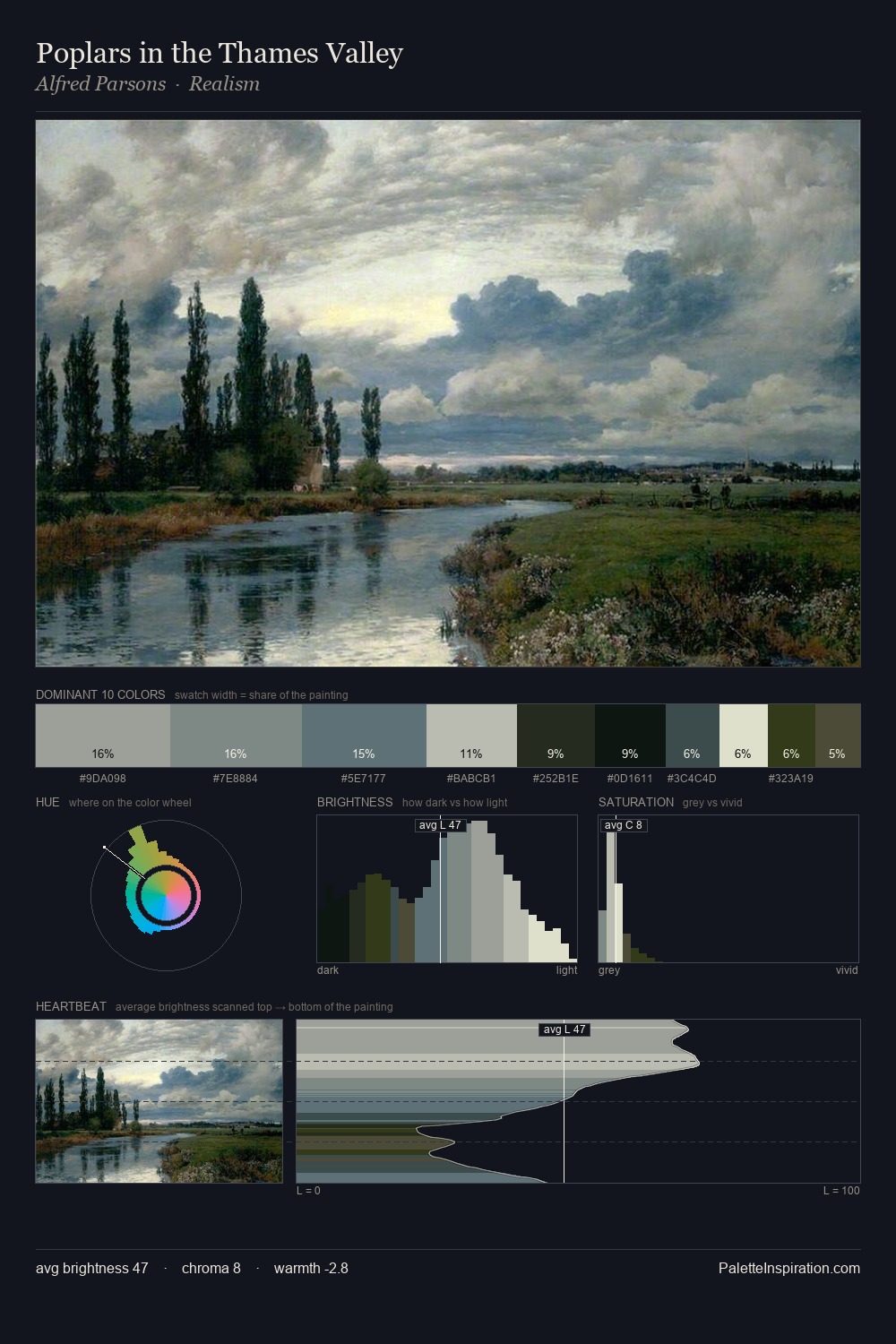Open the PaletteInspiration.com link
Viewport: 896px width, 1344px height.
click(x=789, y=1268)
